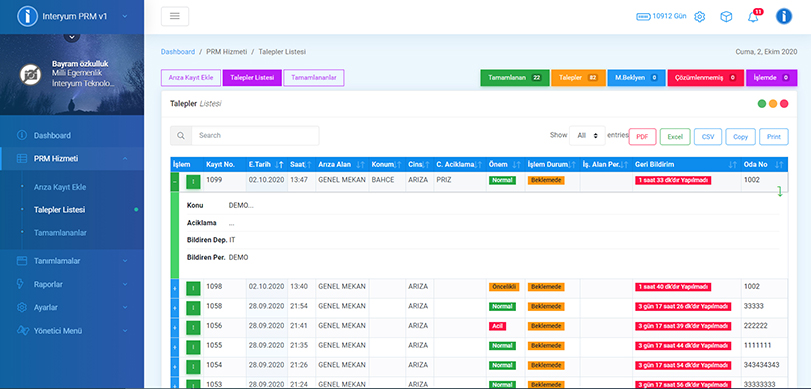Collapse the profile panel chevron
The width and height of the screenshot is (811, 389).
tap(71, 36)
